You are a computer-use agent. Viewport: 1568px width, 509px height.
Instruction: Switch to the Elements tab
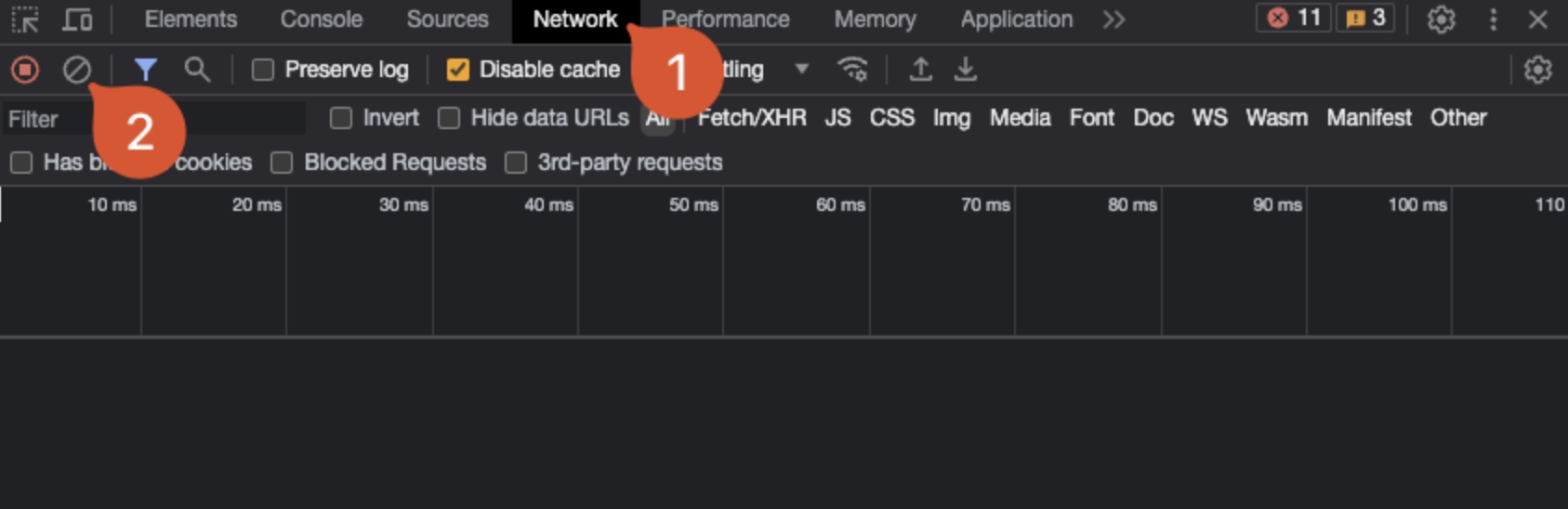(191, 20)
